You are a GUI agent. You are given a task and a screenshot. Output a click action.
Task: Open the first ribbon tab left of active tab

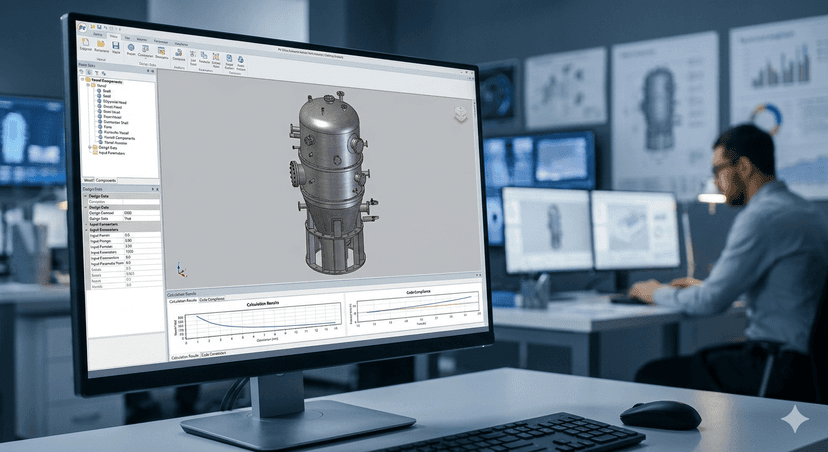click(98, 34)
